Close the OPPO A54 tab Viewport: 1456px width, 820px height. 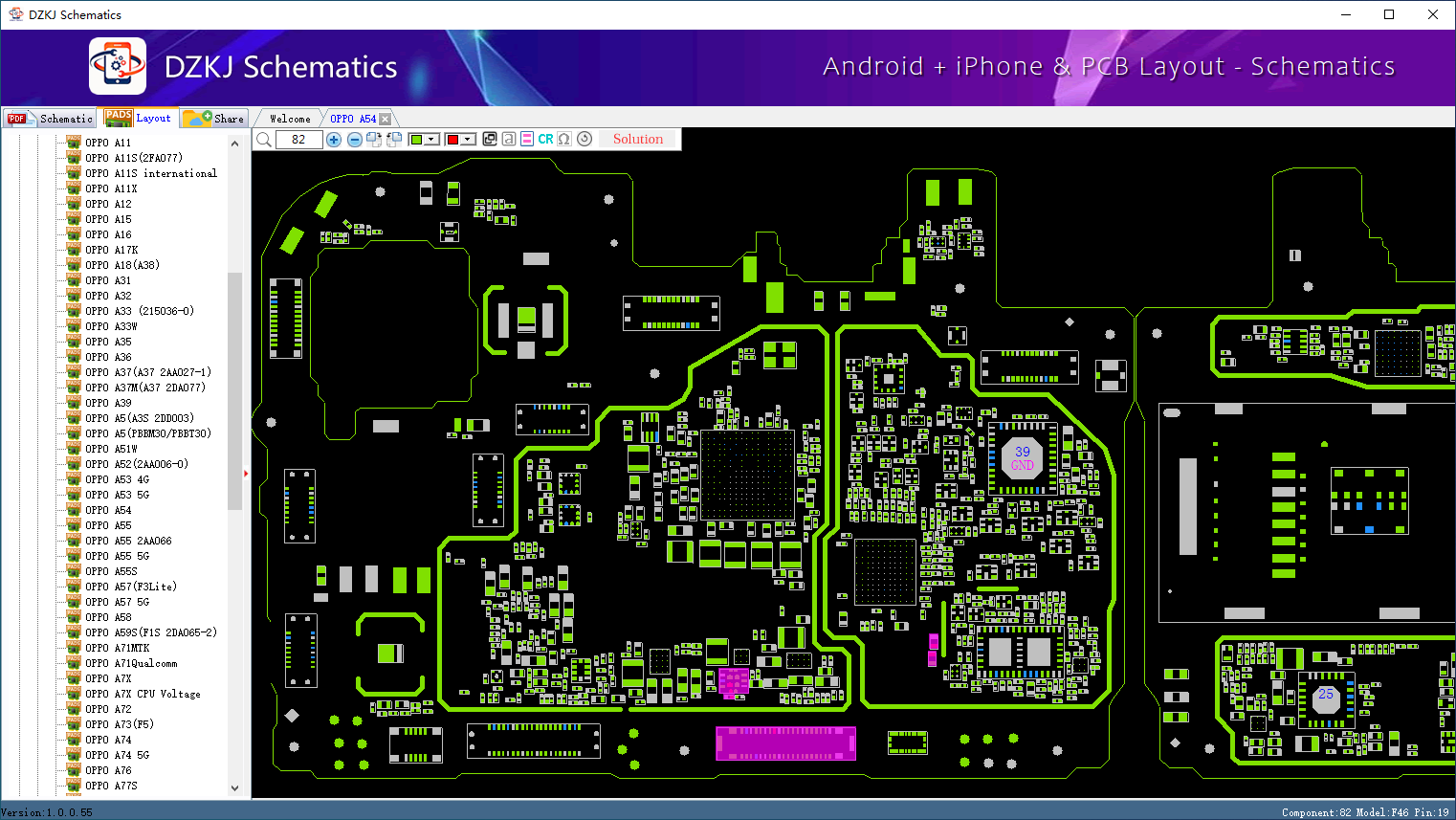pyautogui.click(x=385, y=119)
